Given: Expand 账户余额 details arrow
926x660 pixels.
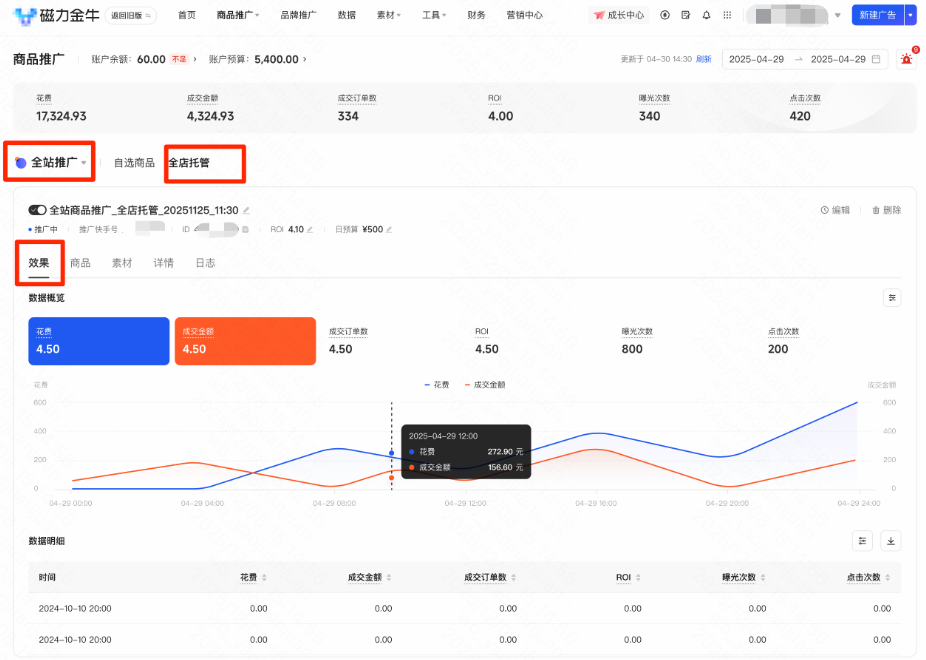Looking at the screenshot, I should click(x=195, y=59).
